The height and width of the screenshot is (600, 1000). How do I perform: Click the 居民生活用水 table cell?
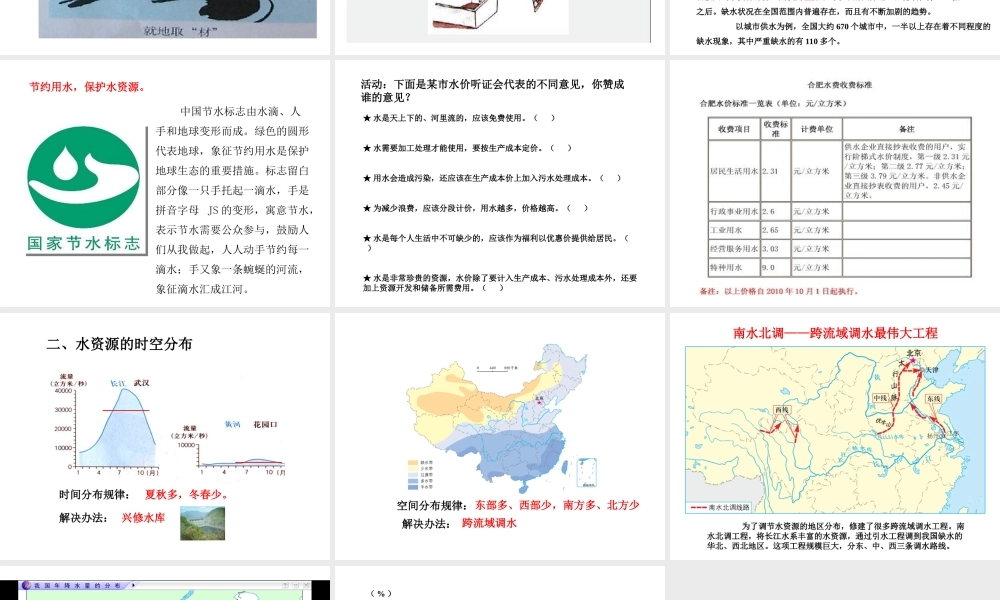pyautogui.click(x=734, y=171)
